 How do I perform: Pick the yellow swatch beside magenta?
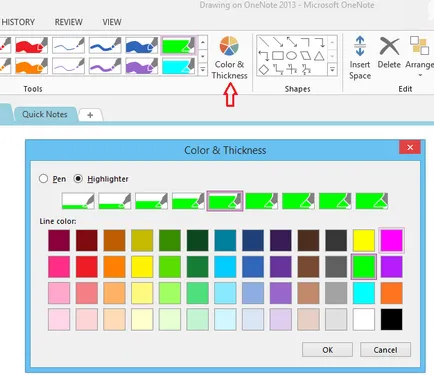click(x=364, y=240)
